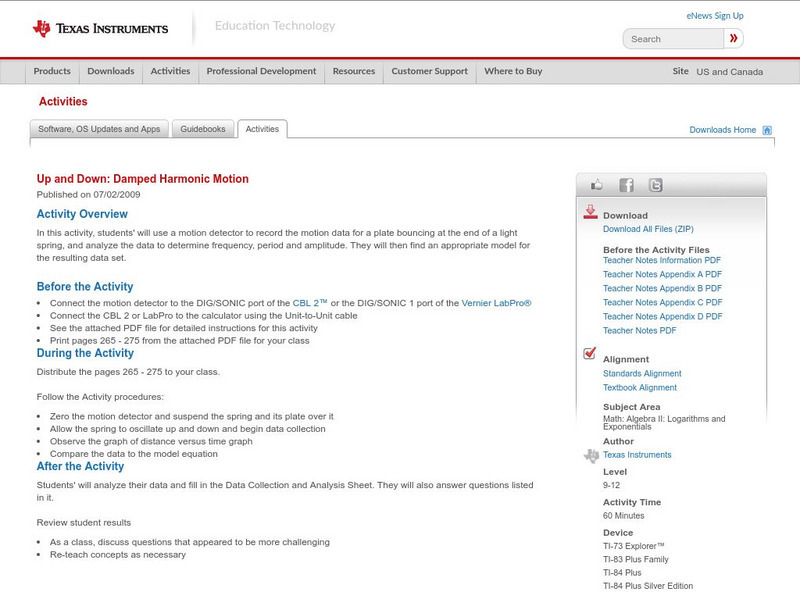Click the Published on 07/02/2009 text
Screen dimensions: 800x592
(88, 194)
